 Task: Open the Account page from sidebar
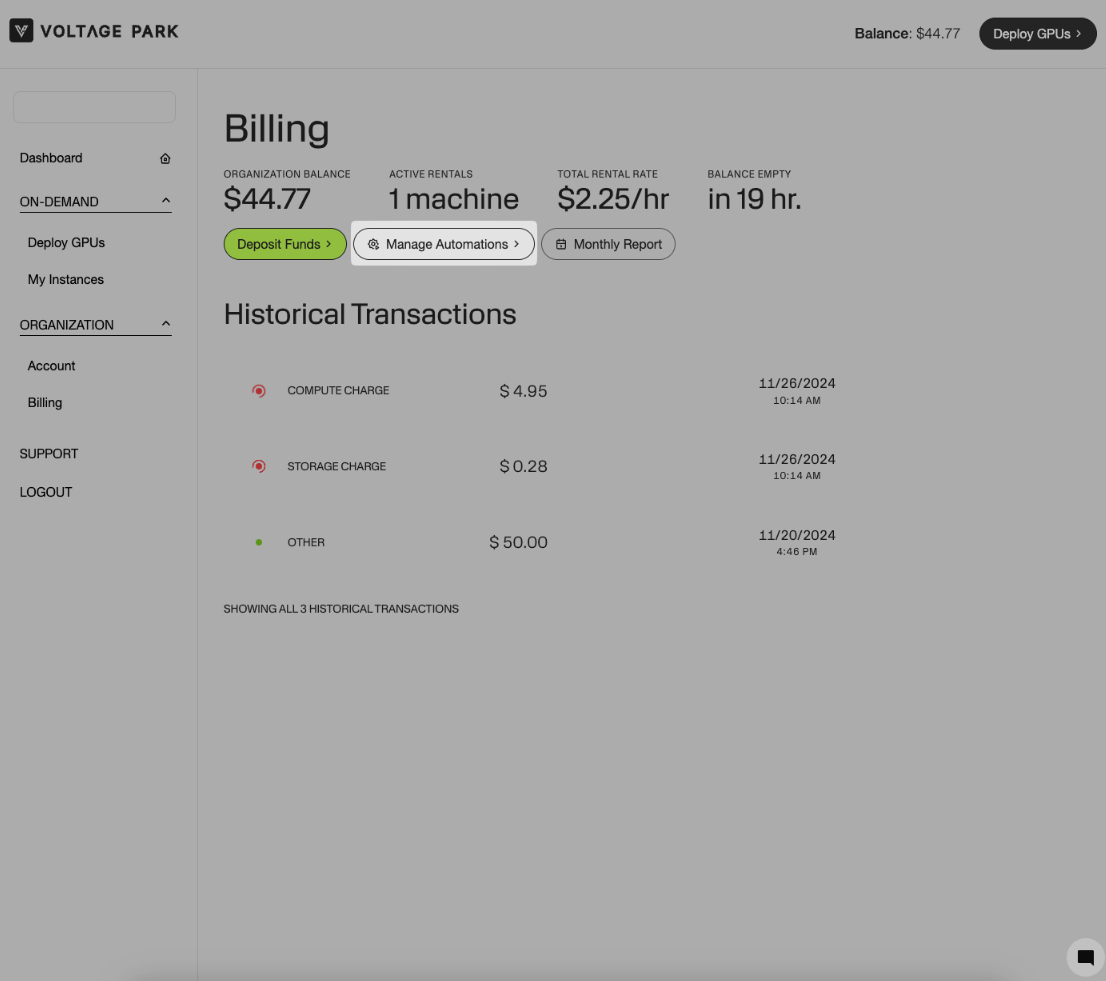52,365
